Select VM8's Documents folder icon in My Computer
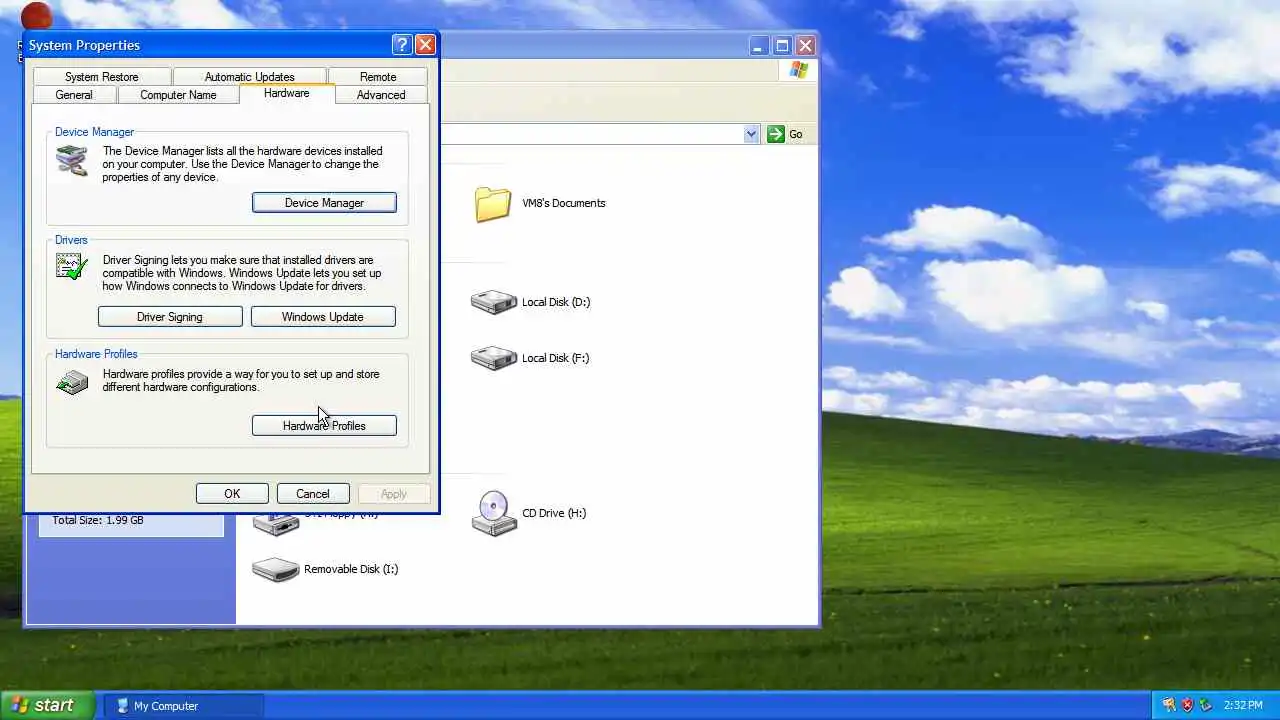The image size is (1280, 720). 493,204
